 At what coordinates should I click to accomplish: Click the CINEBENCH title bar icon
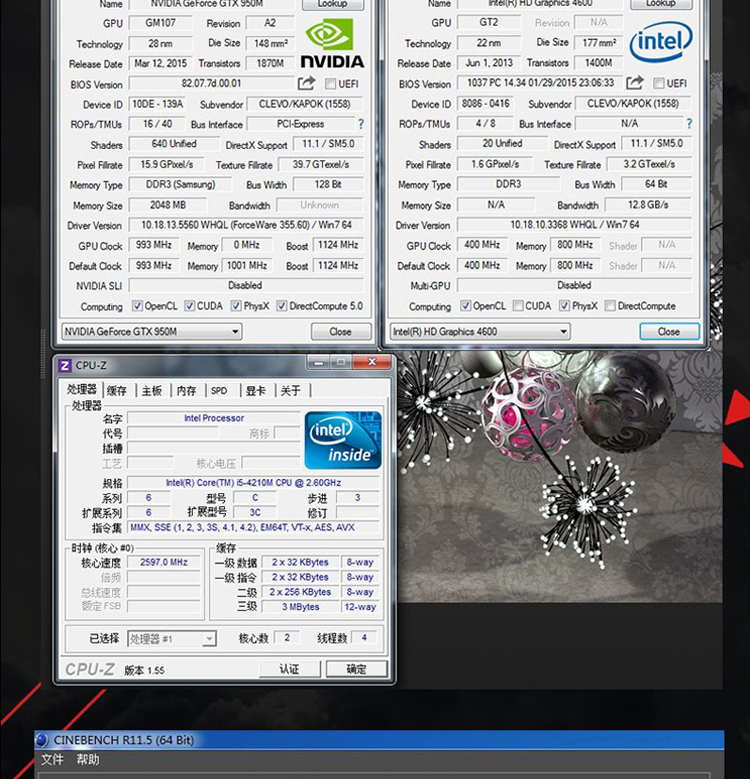click(42, 740)
